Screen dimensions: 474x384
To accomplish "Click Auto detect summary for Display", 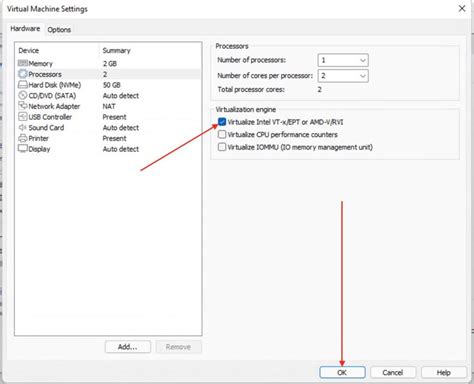I will coord(121,149).
